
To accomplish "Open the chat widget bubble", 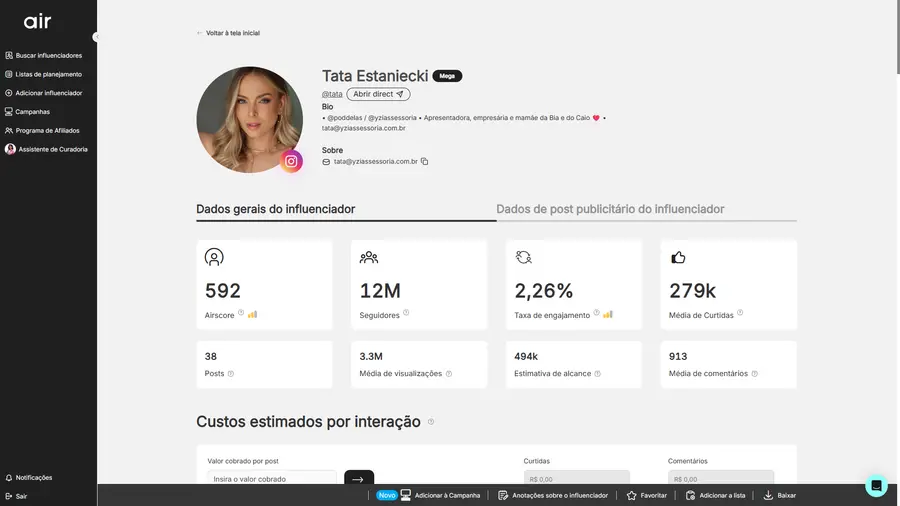I will click(876, 485).
